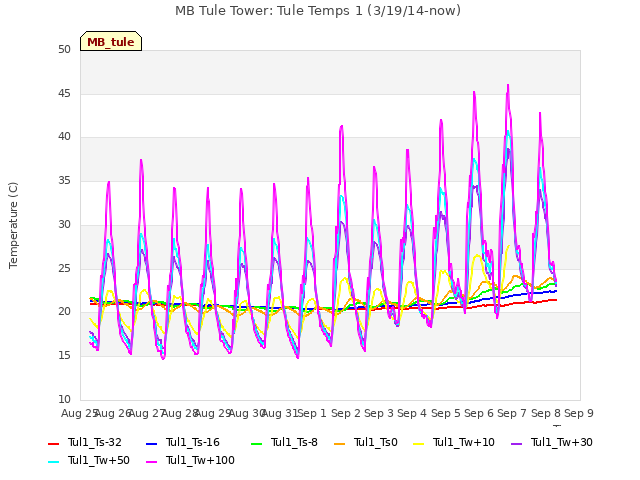Click the orange Tul1_Ts0 legend swatch

pyautogui.click(x=339, y=443)
